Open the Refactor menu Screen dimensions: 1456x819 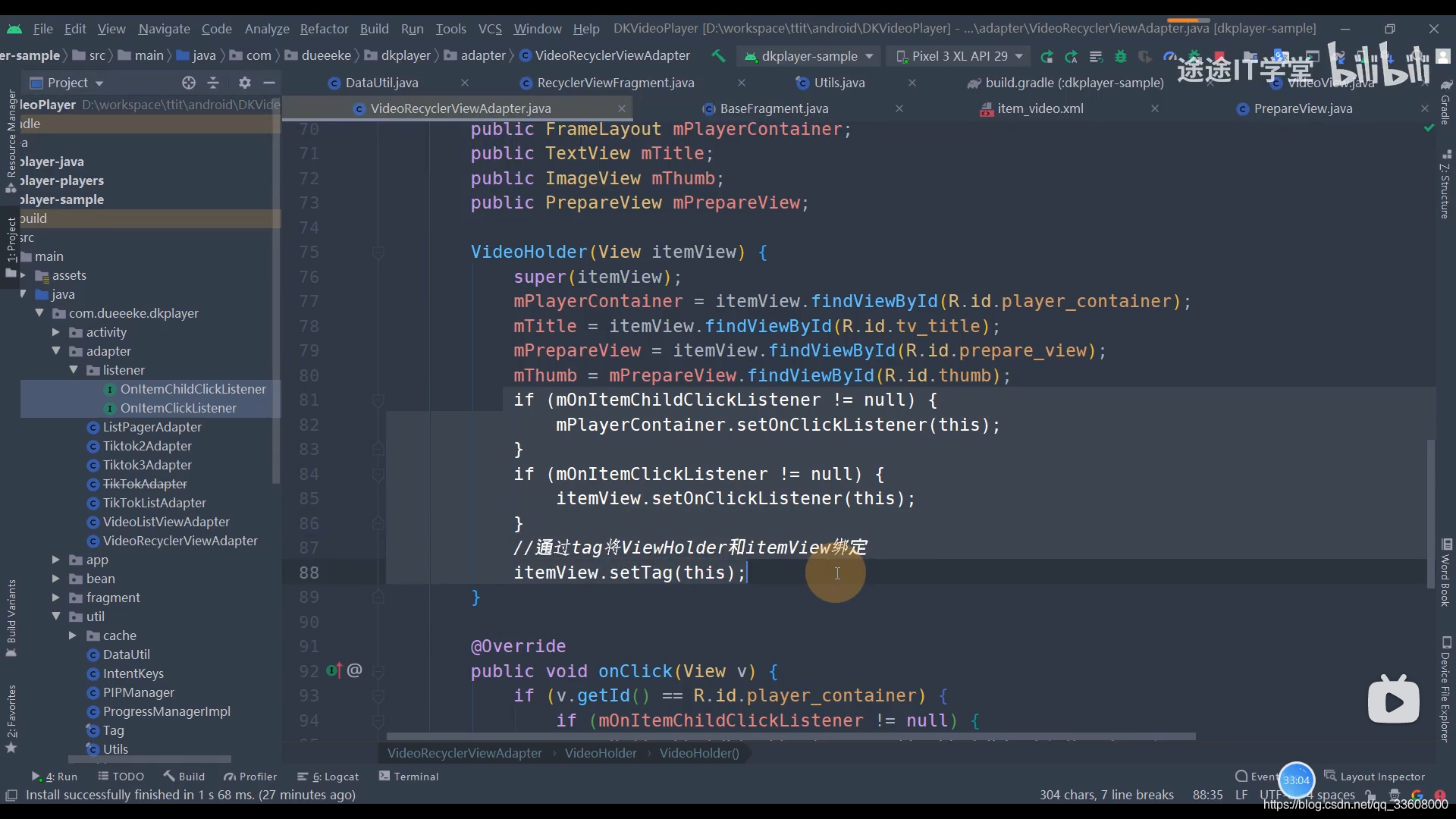(324, 29)
